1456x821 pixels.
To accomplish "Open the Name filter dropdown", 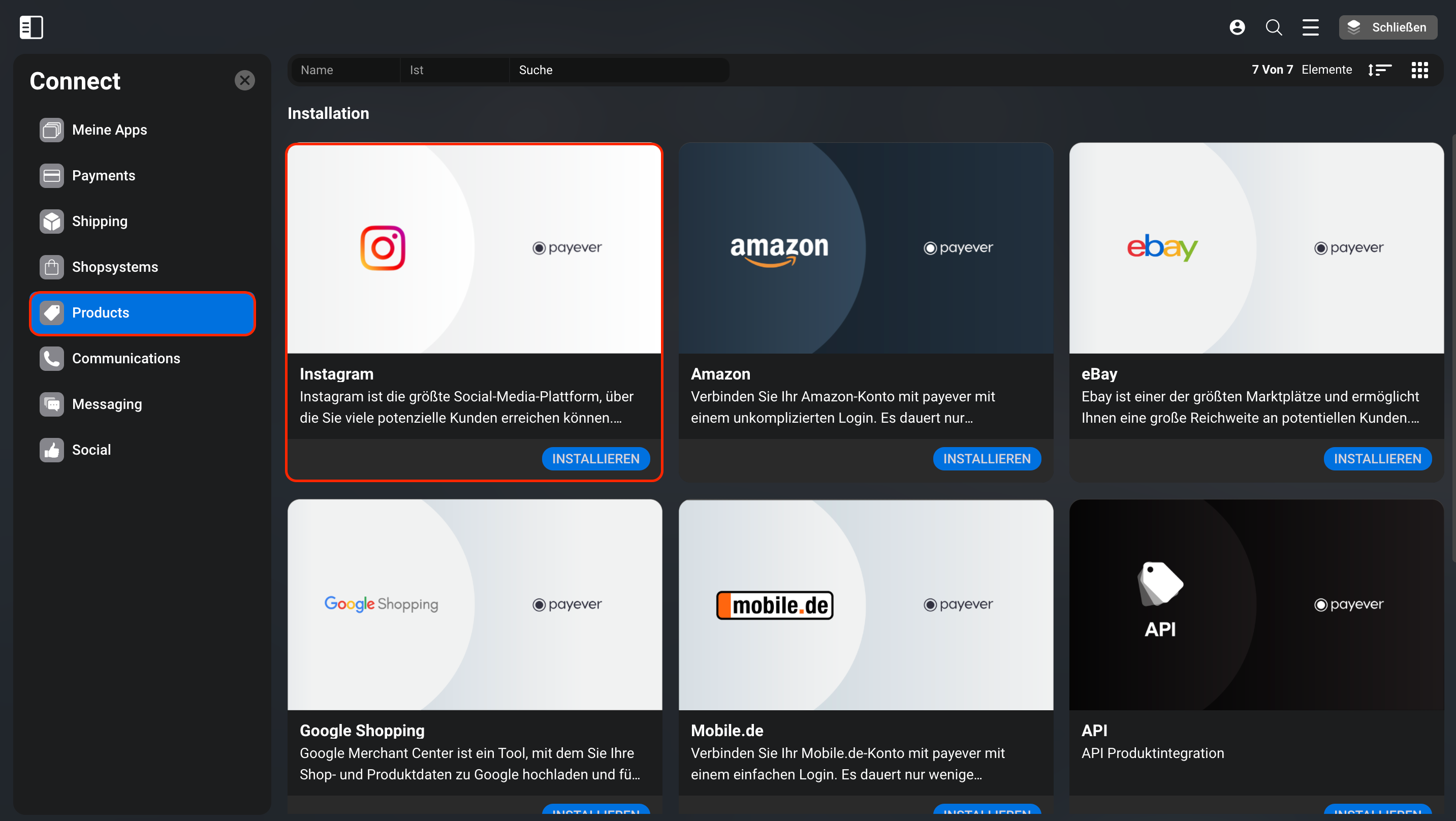I will click(345, 70).
